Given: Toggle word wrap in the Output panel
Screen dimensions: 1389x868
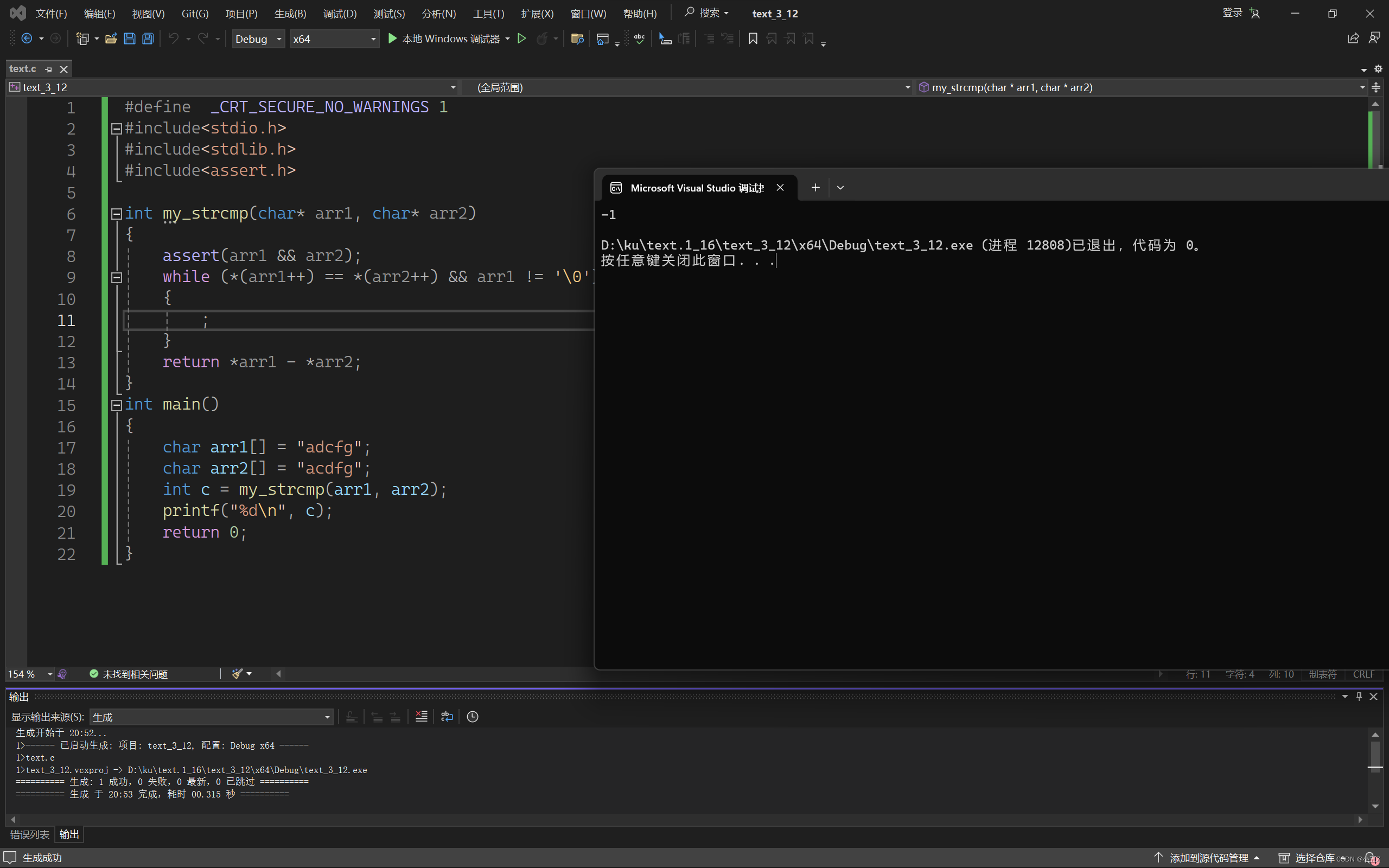Looking at the screenshot, I should 447,717.
